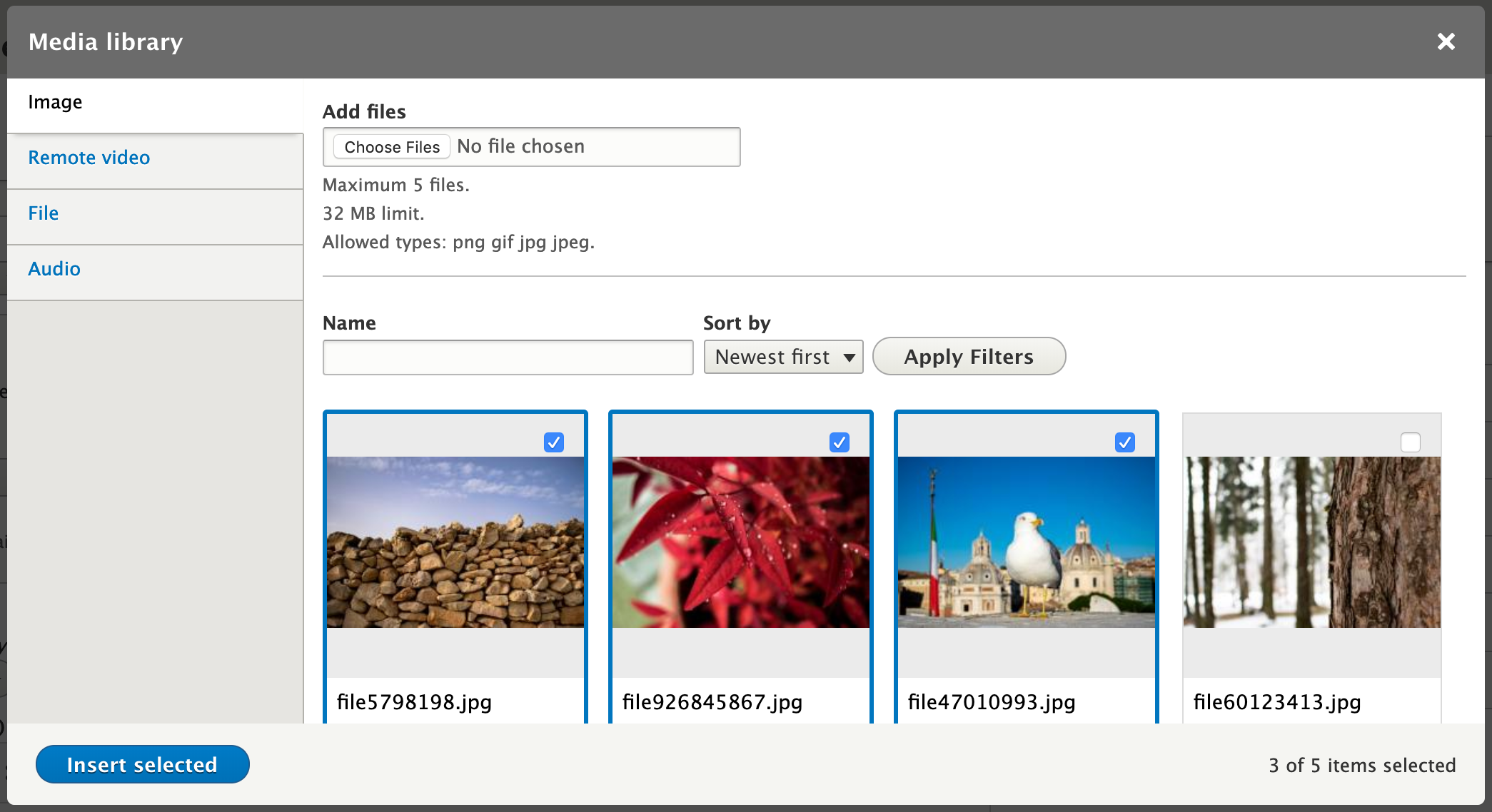The image size is (1492, 812).
Task: Switch to the Remote video tab
Action: pos(89,158)
